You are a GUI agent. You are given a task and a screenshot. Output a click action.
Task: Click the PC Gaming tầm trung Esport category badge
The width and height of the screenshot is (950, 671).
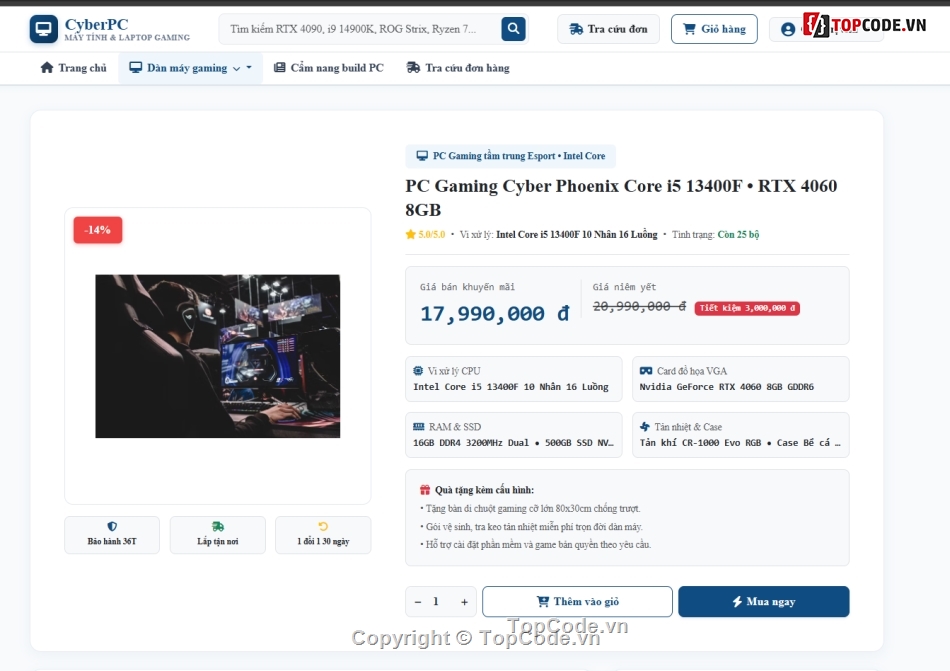511,156
